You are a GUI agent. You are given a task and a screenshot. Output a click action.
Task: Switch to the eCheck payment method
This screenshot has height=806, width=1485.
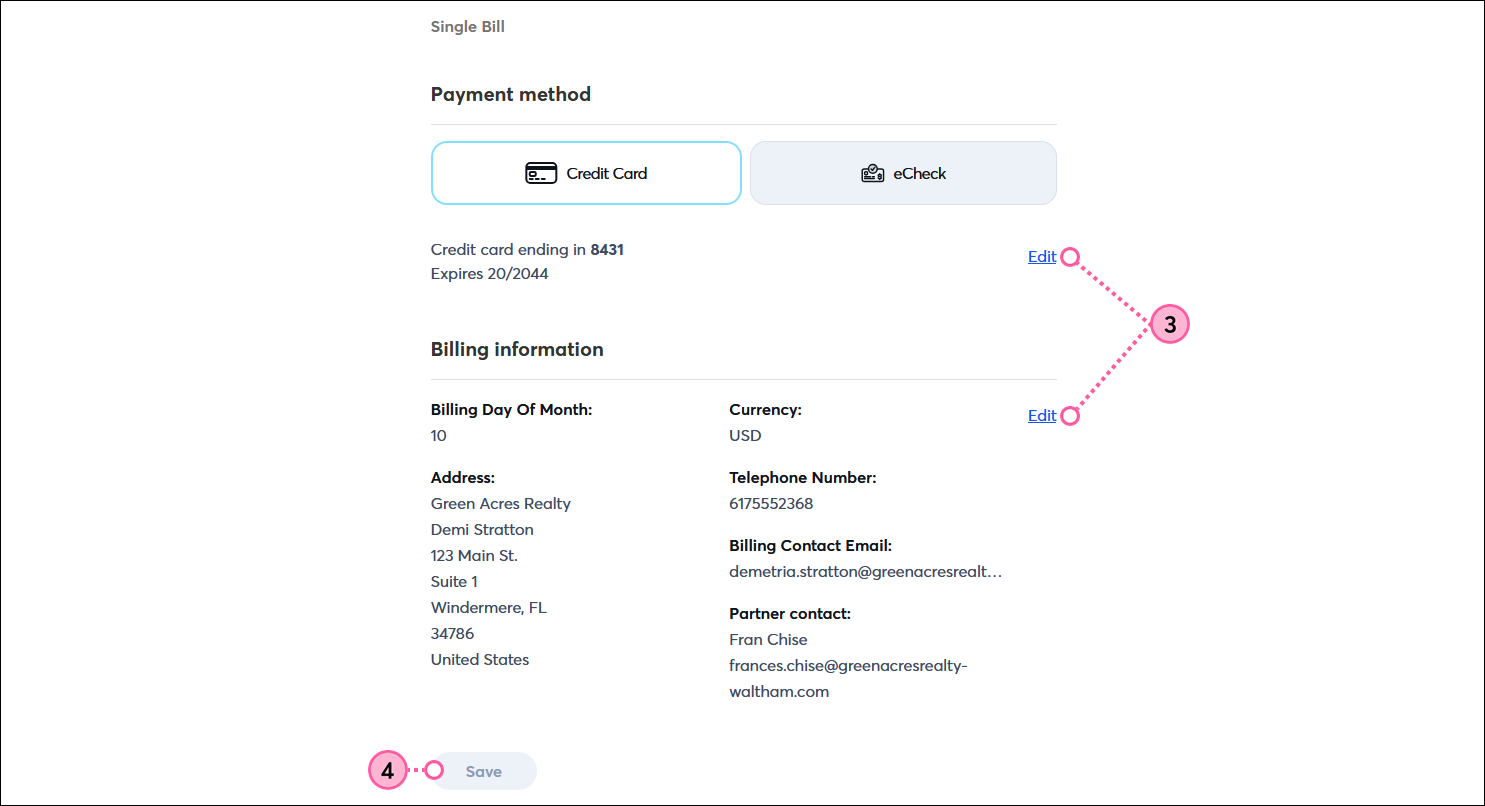(902, 172)
